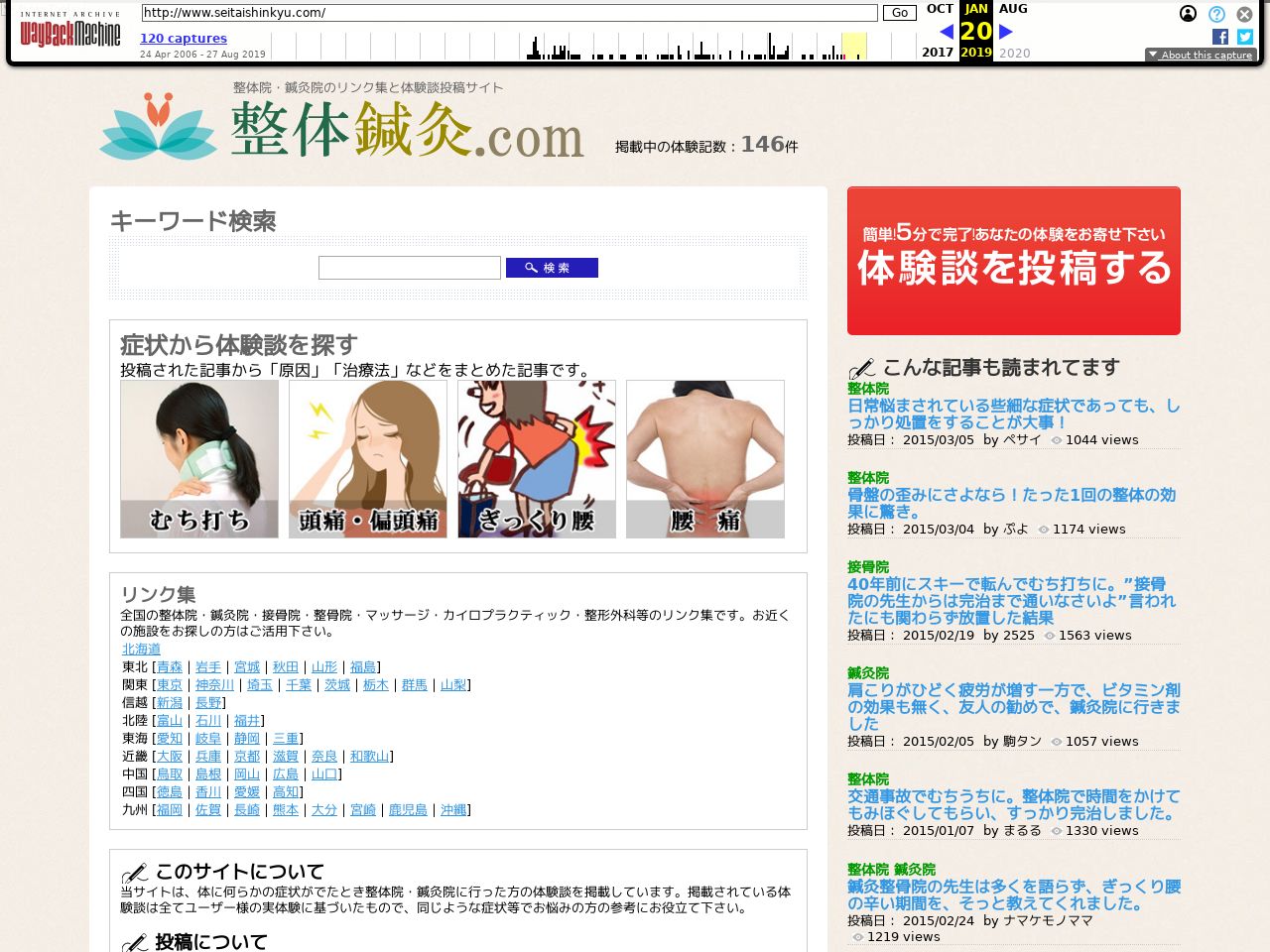Image resolution: width=1270 pixels, height=952 pixels.
Task: Open the ぎっくり腰 symptom image
Action: click(x=537, y=459)
